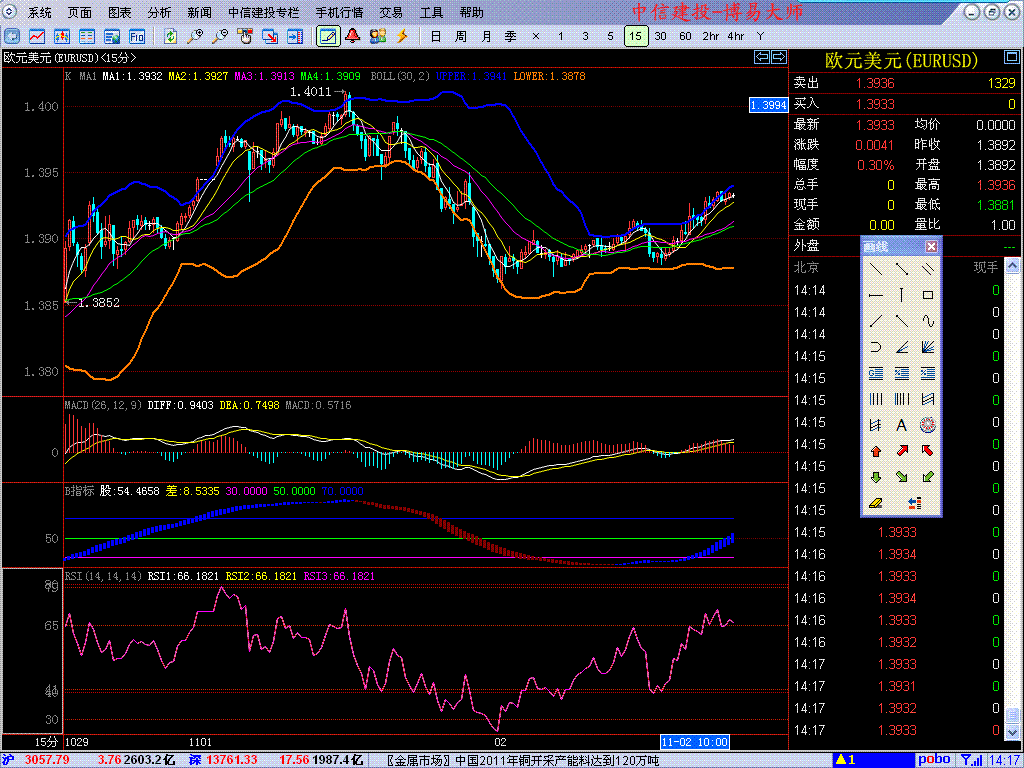Select the 4hr timeframe button
The image size is (1024, 768).
coord(736,36)
